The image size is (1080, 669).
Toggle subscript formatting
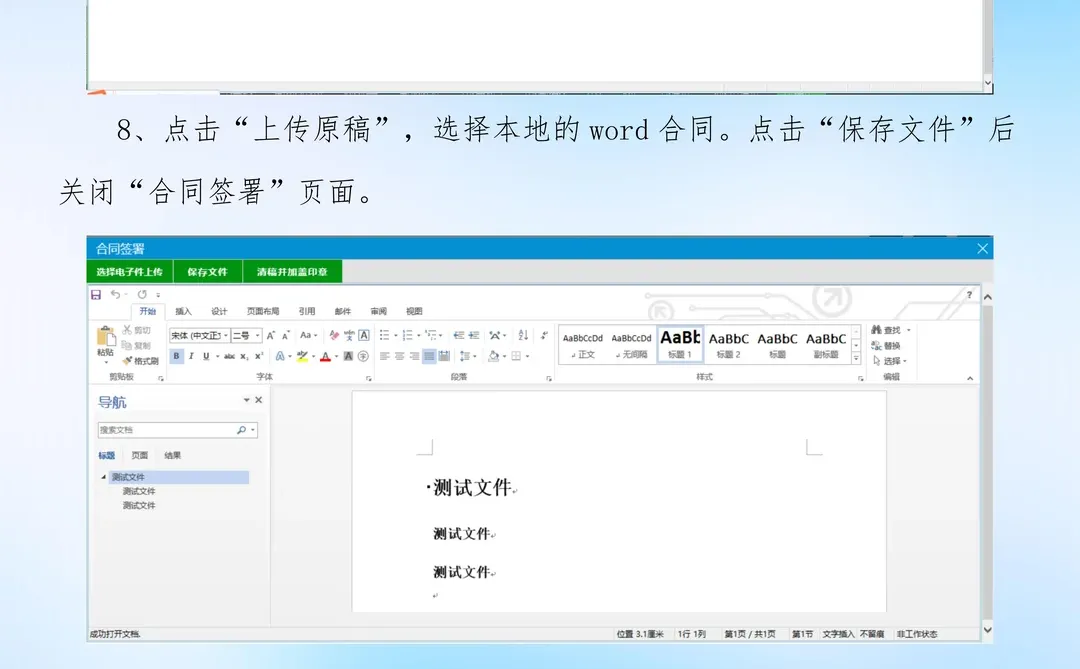[243, 355]
